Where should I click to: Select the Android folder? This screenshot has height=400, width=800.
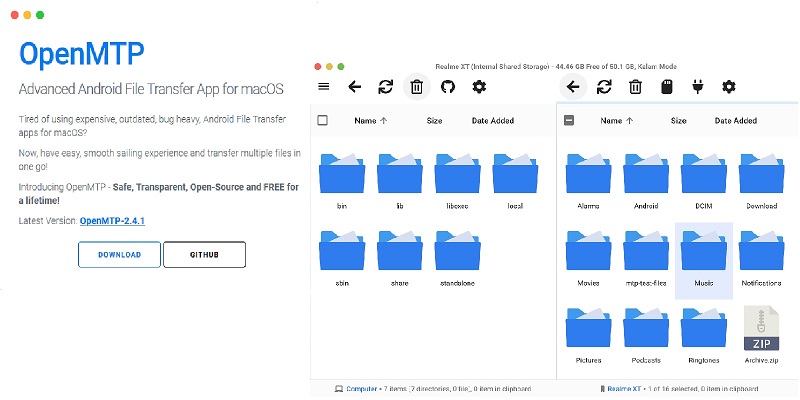pos(646,181)
